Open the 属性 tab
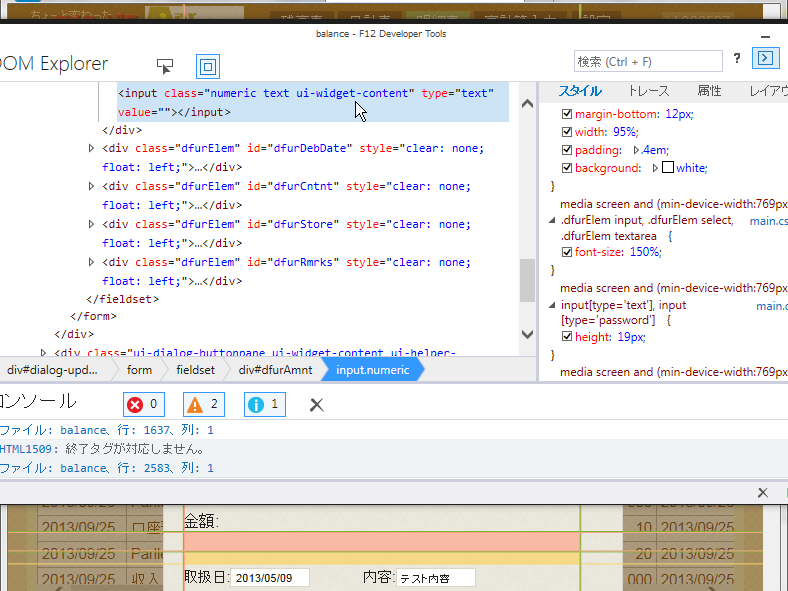 [x=709, y=91]
